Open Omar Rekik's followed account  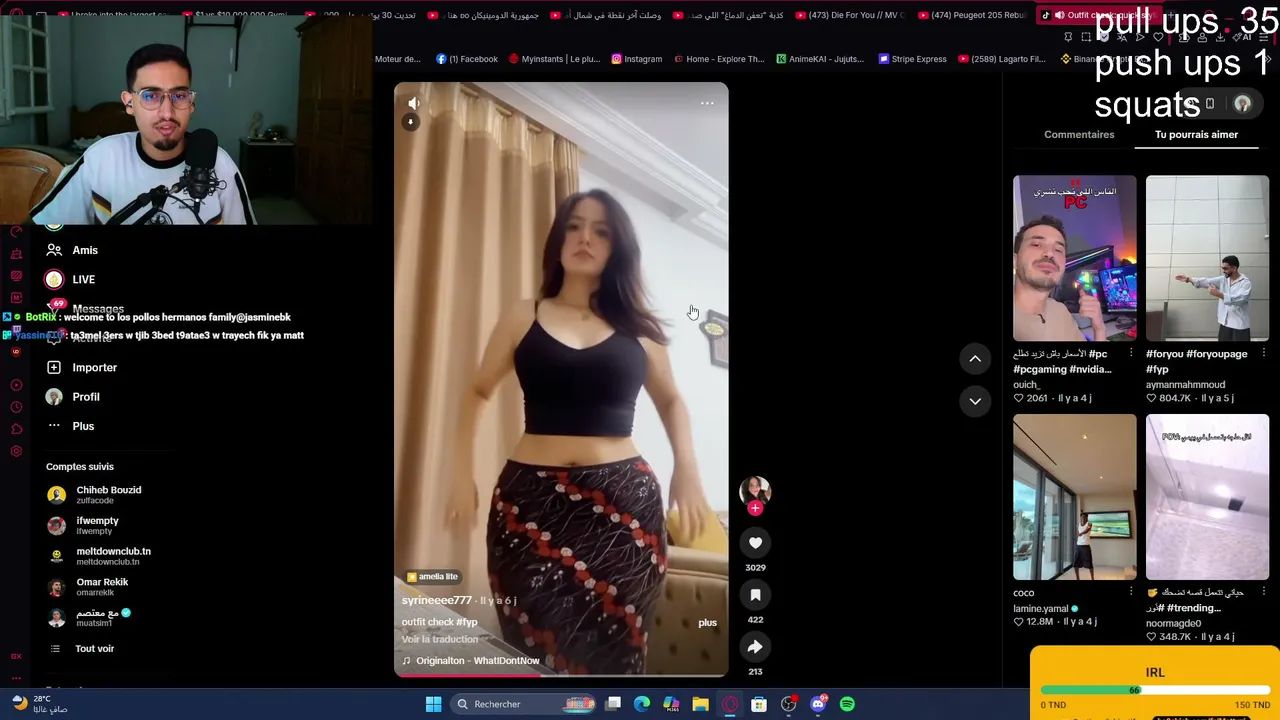click(88, 587)
